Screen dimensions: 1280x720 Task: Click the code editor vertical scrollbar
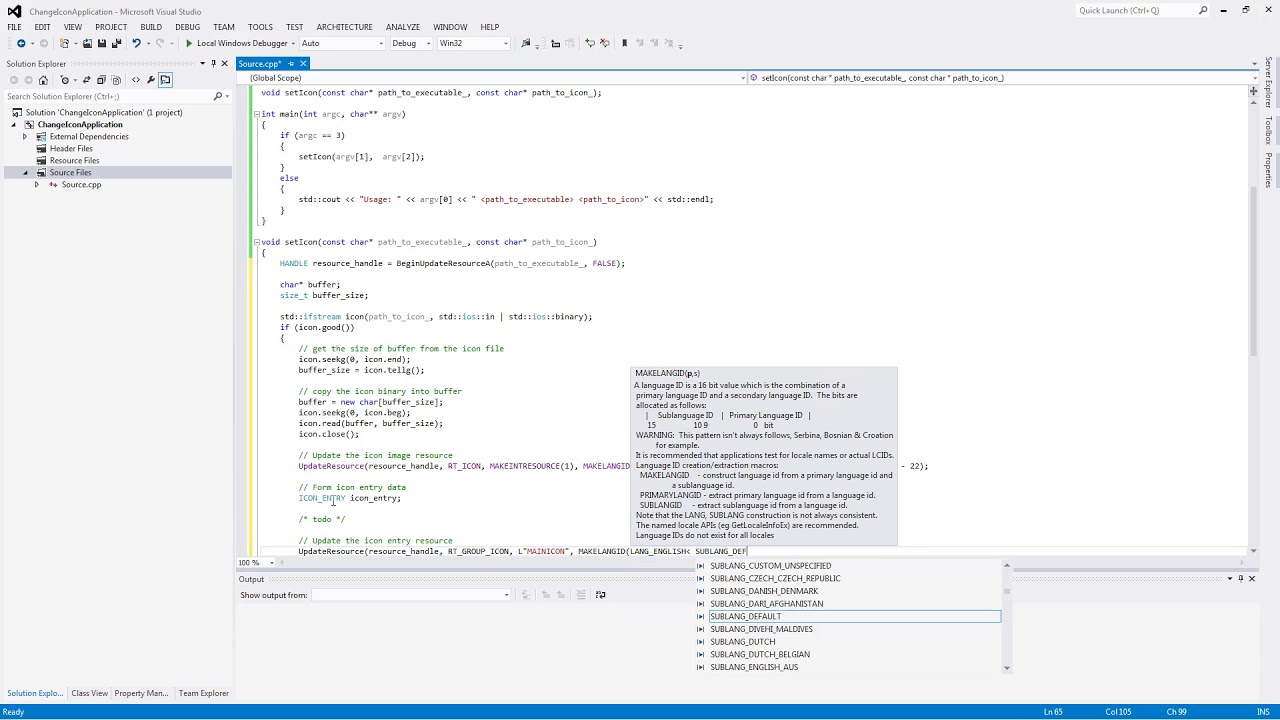pyautogui.click(x=1253, y=270)
